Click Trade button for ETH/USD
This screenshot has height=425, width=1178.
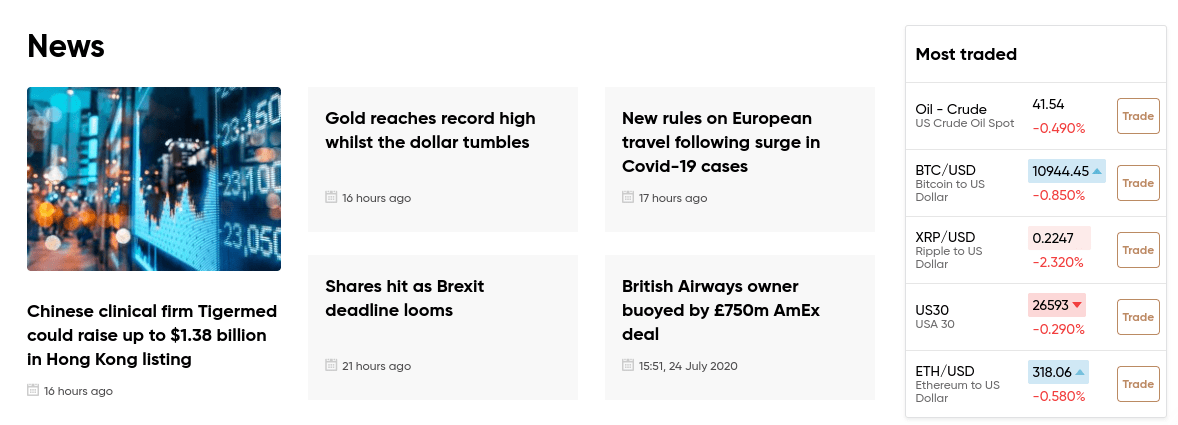[1137, 384]
